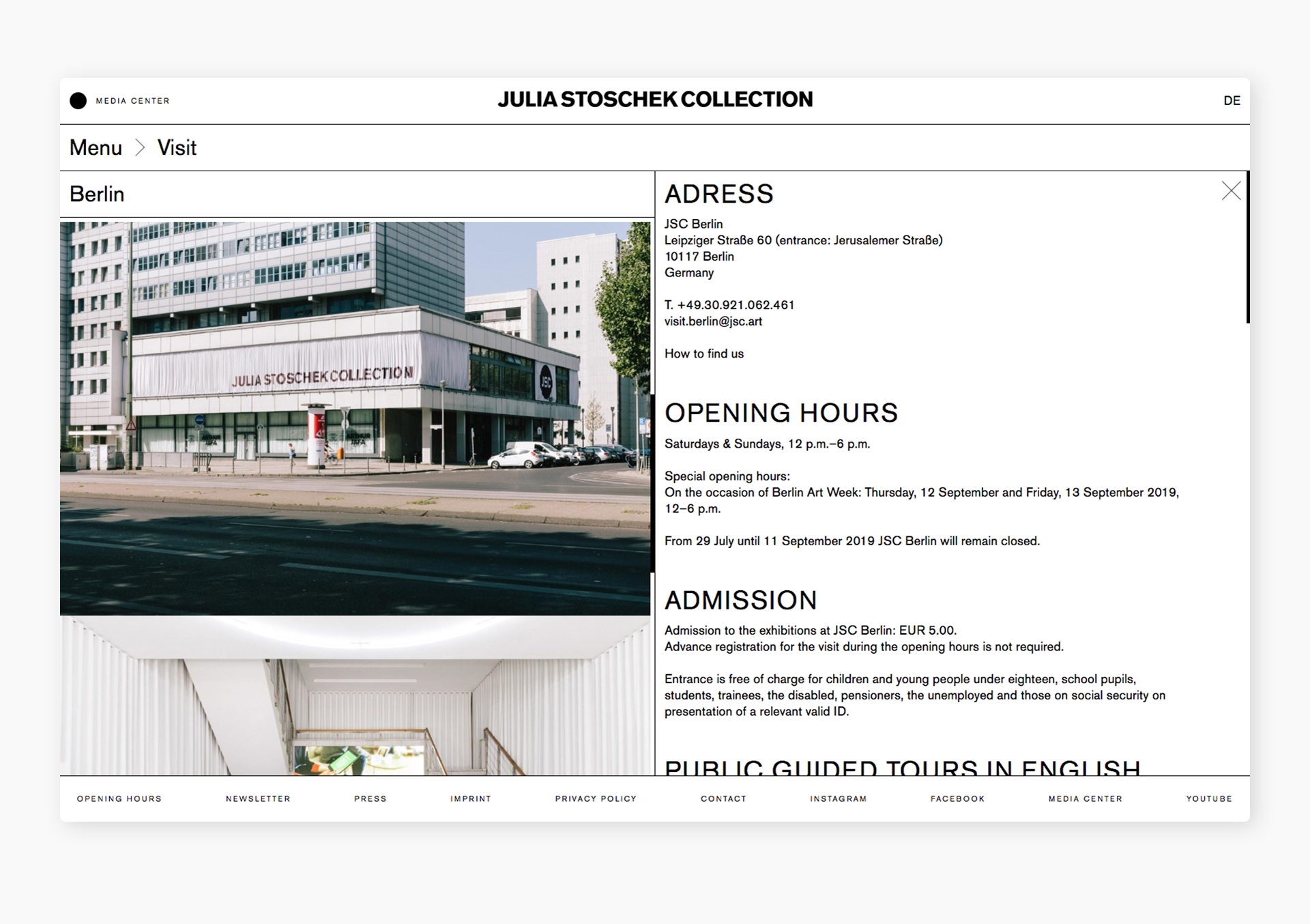This screenshot has width=1310, height=924.
Task: Open the How to find us link
Action: pos(704,353)
